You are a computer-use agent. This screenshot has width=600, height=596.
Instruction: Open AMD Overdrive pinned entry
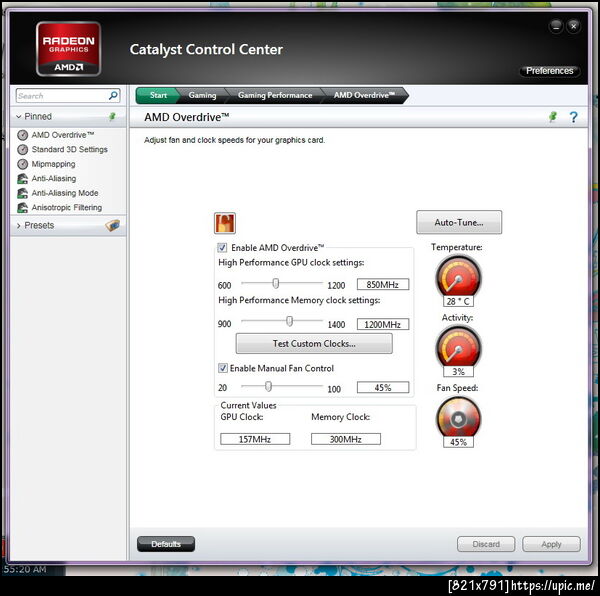62,135
